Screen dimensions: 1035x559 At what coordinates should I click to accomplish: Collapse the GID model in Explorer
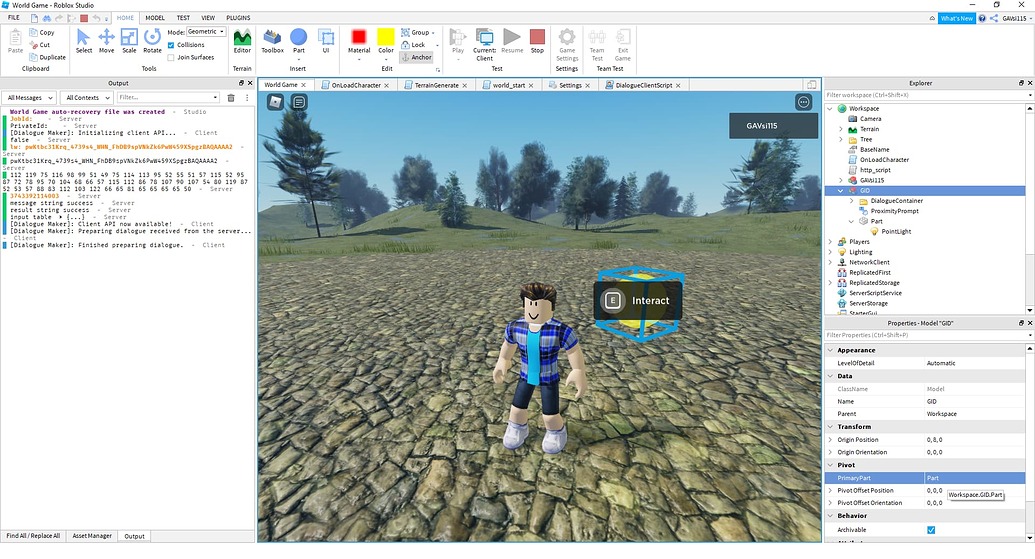point(840,191)
